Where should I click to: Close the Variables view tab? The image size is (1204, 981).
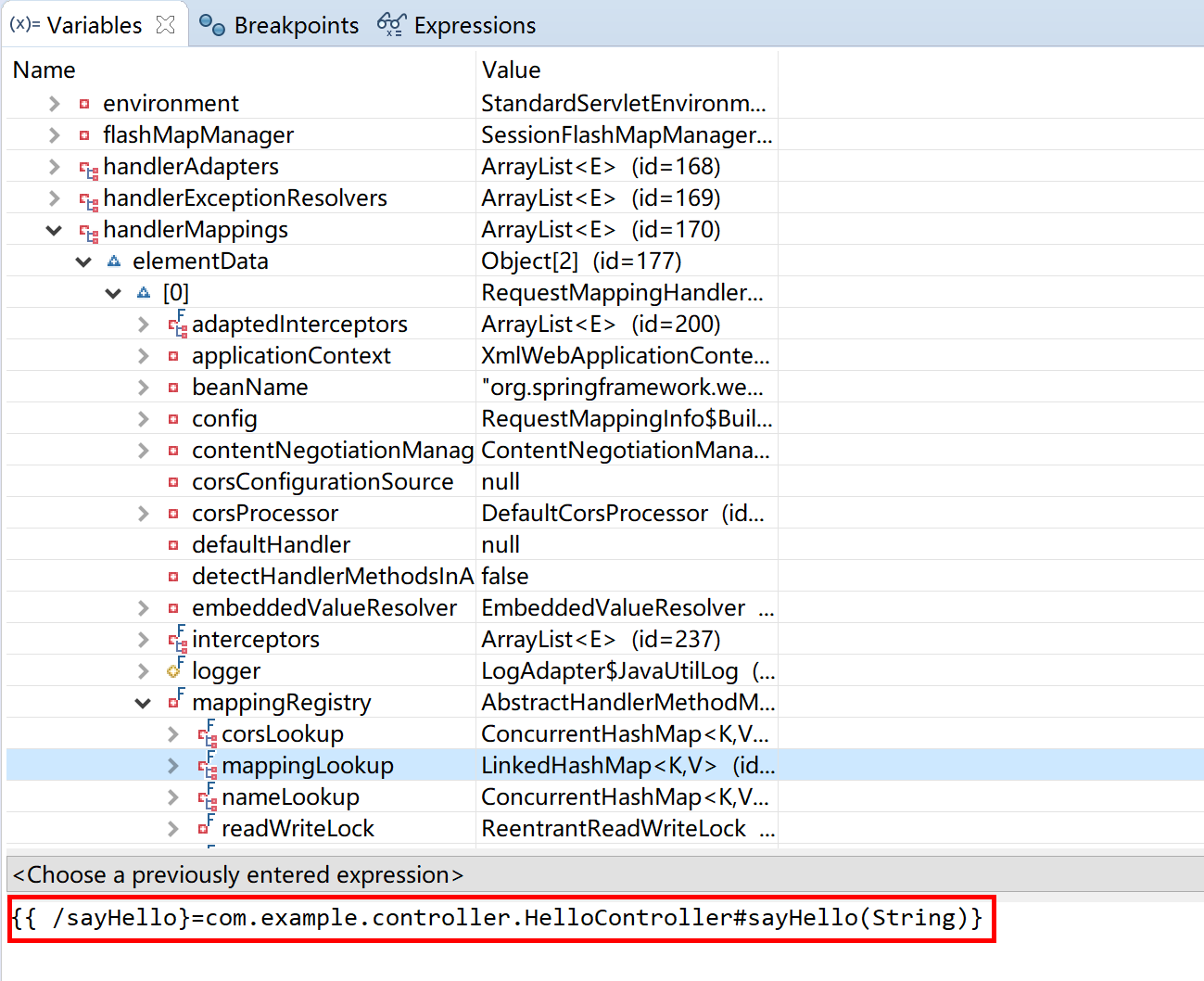coord(166,25)
